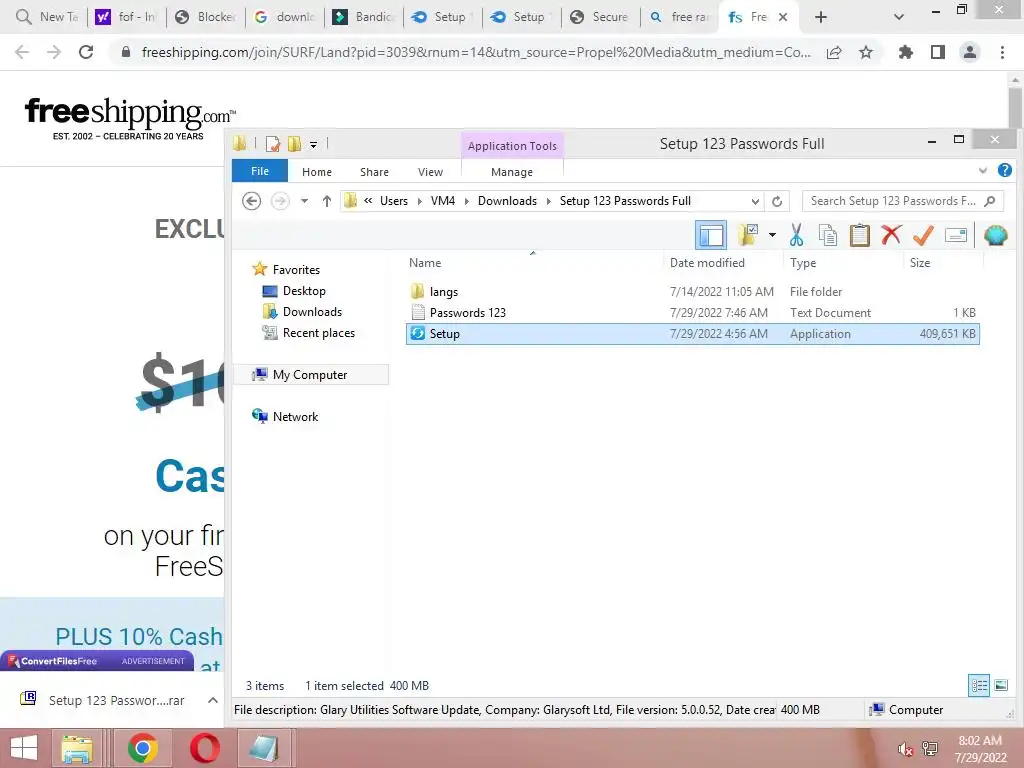Click the Up one level arrow in Explorer
The height and width of the screenshot is (768, 1024).
327,201
